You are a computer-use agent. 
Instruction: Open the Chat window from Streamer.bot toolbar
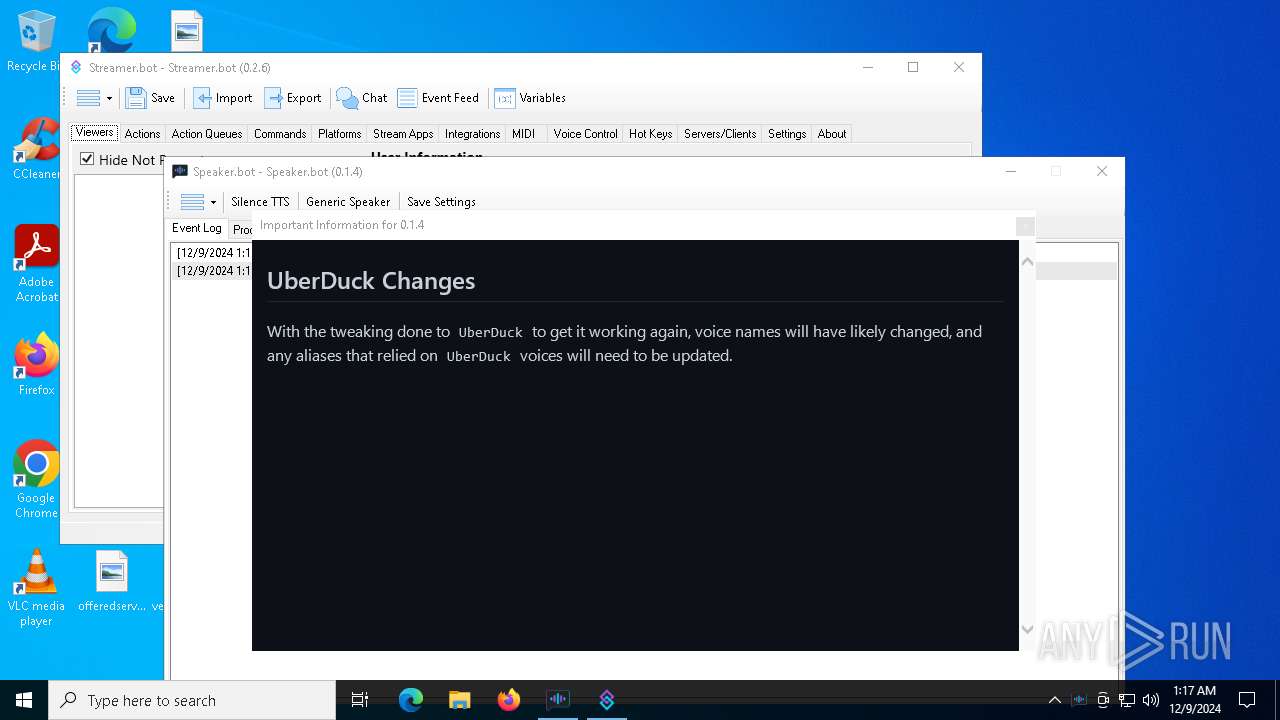point(362,98)
